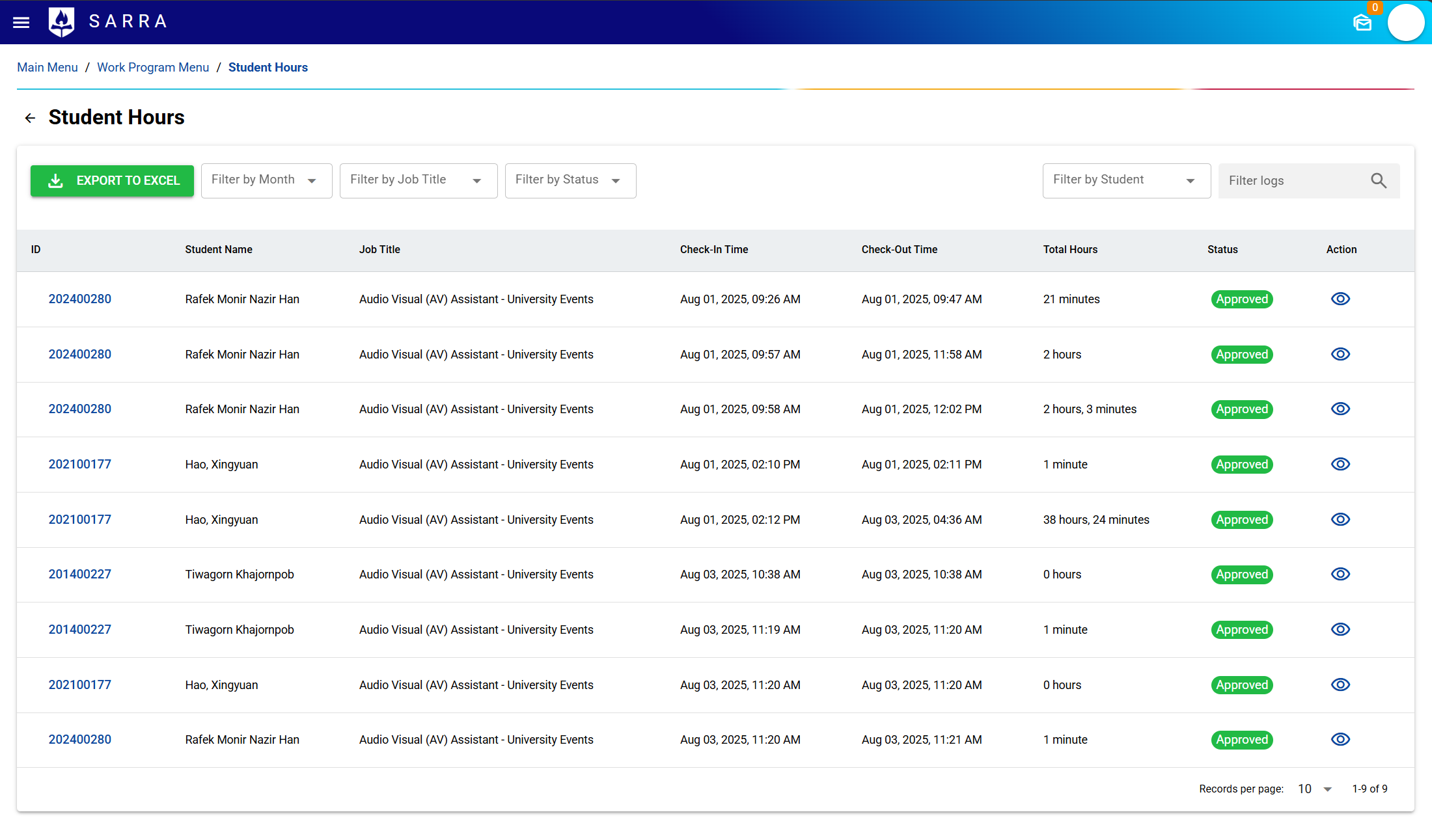Open the mail notifications icon
The image size is (1432, 840).
(1362, 23)
